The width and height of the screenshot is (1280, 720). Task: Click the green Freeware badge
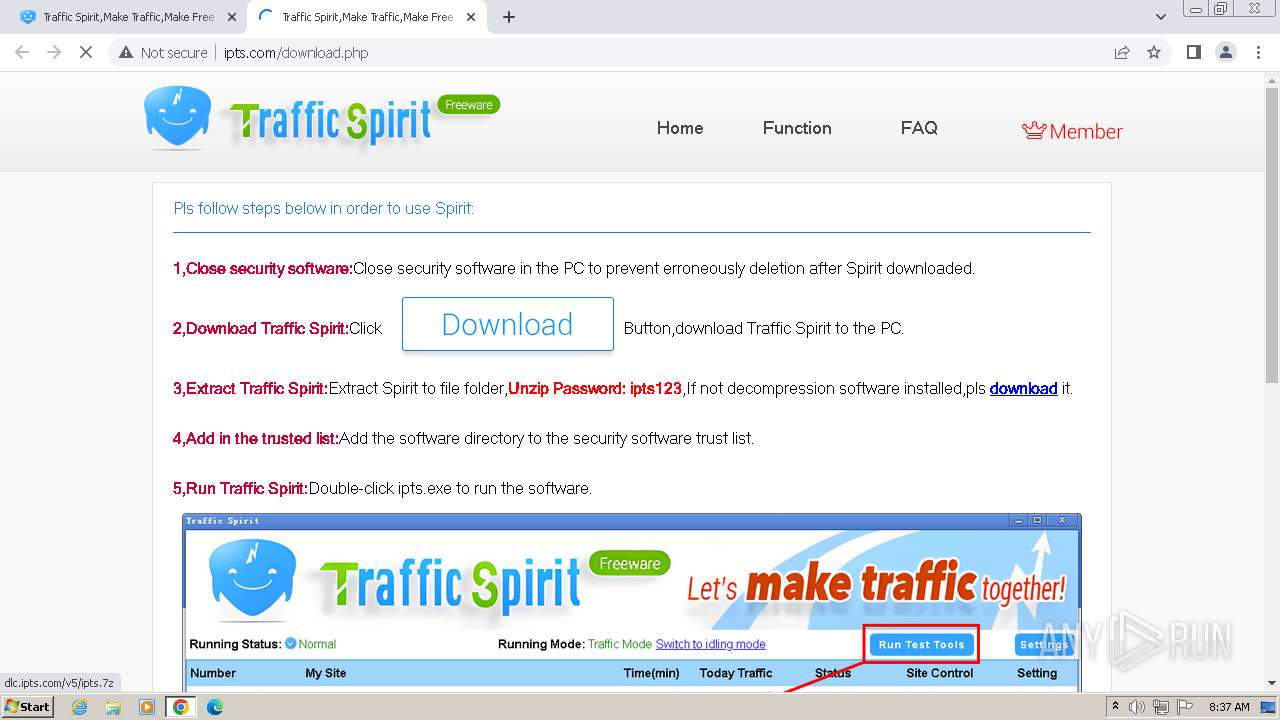click(469, 104)
